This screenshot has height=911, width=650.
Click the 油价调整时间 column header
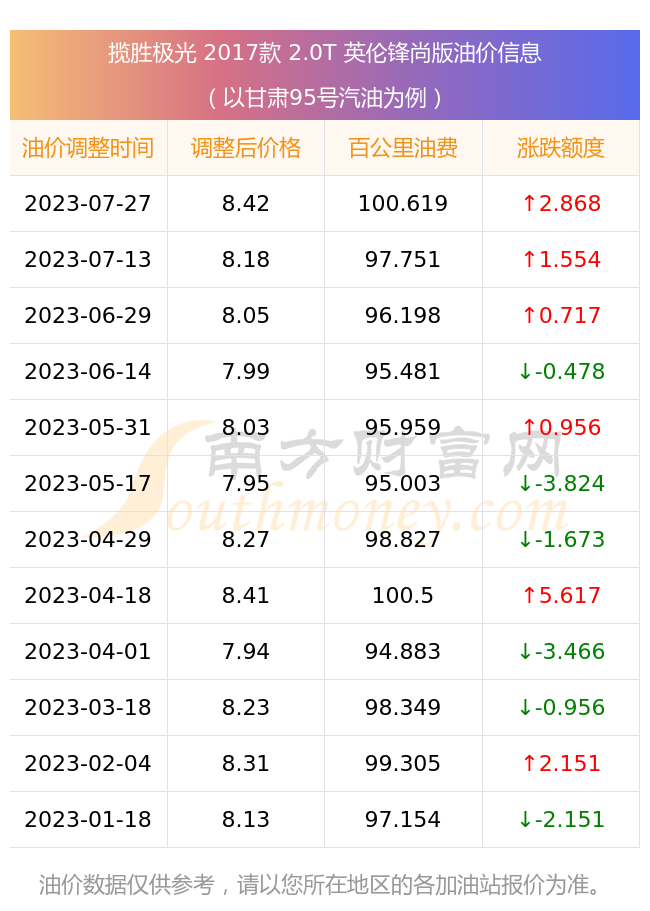click(88, 148)
